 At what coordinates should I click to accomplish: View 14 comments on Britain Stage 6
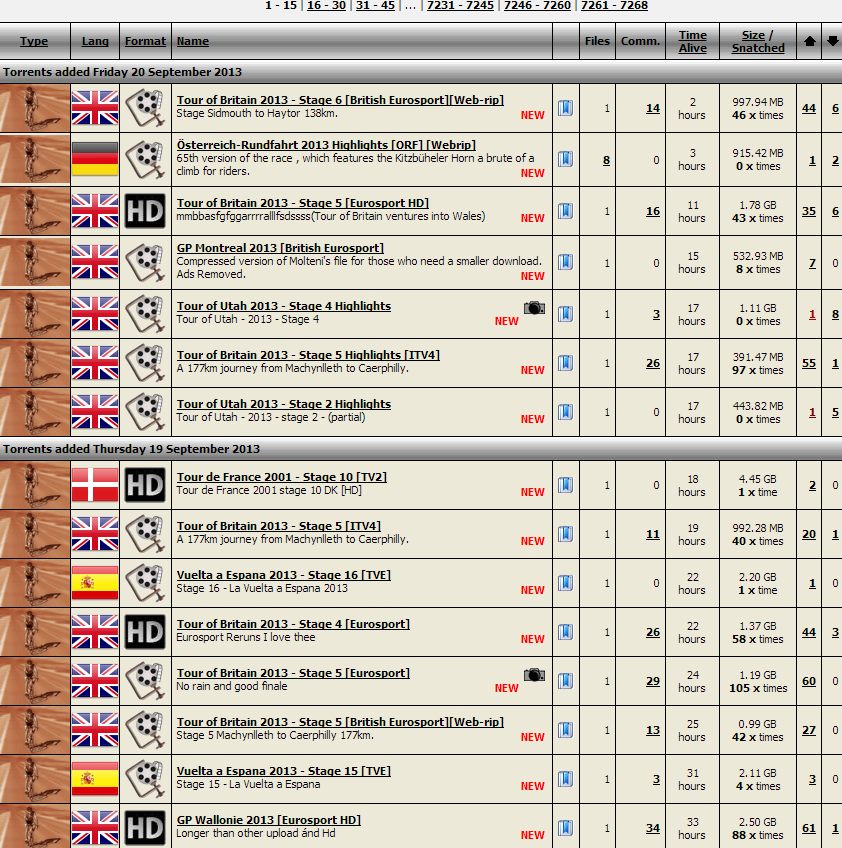coord(653,108)
